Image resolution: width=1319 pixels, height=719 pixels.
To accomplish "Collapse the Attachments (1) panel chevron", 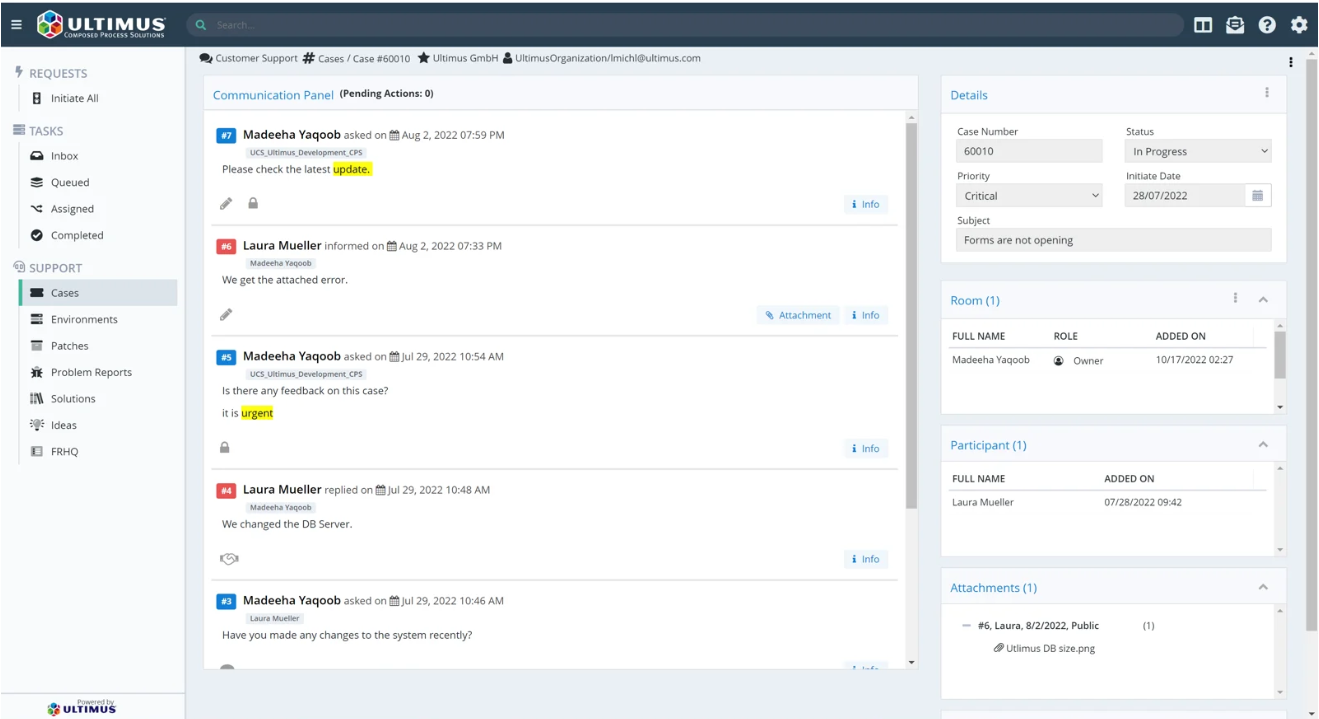I will [x=1263, y=587].
